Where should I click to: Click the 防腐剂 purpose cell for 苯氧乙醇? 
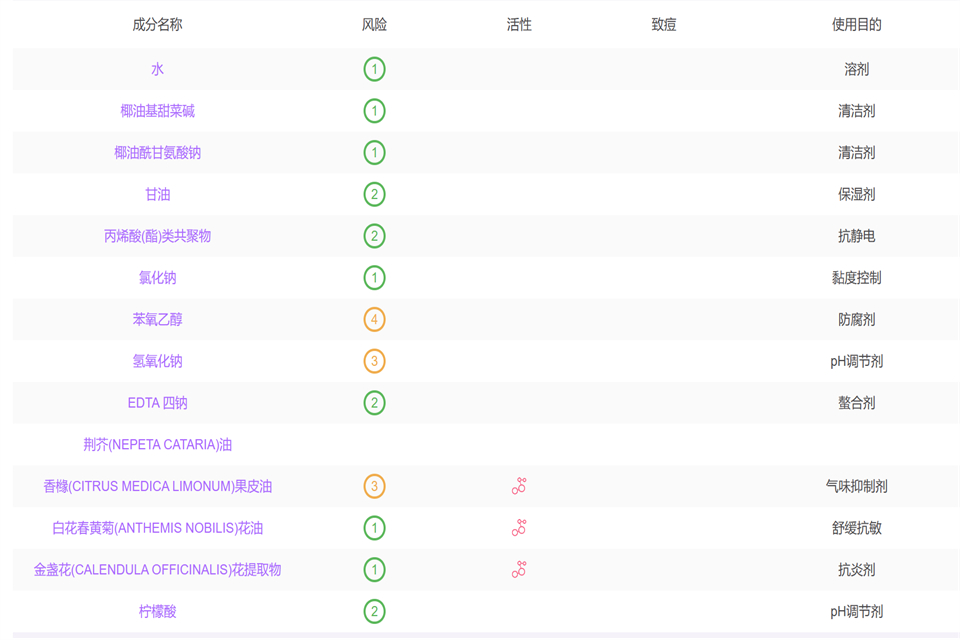coord(856,320)
